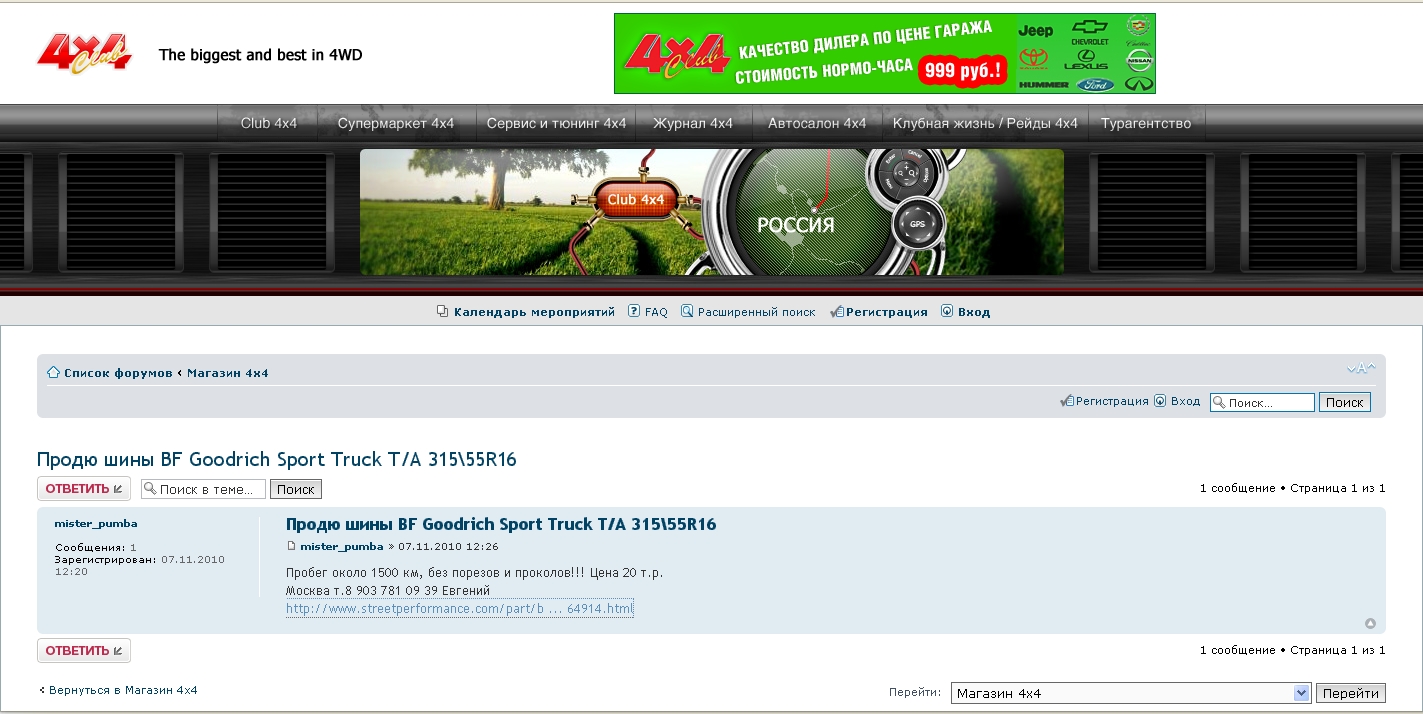This screenshot has height=714, width=1423.
Task: Click the GPS round button in banner
Action: click(x=917, y=224)
